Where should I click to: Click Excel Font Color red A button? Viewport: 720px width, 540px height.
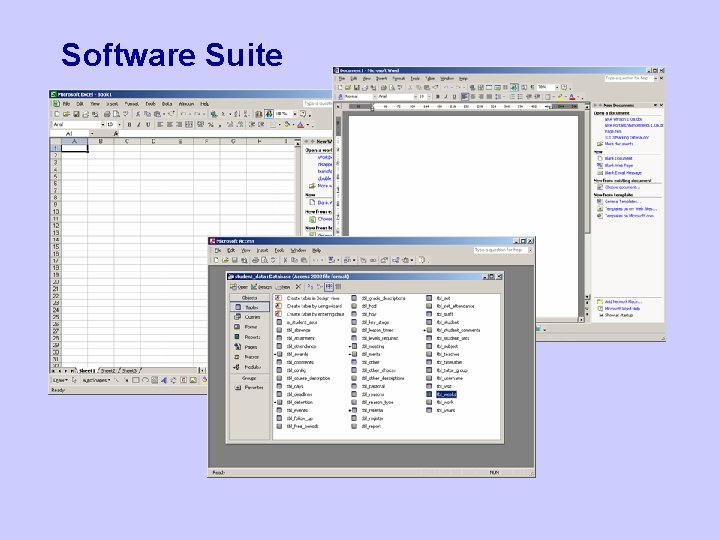point(300,124)
